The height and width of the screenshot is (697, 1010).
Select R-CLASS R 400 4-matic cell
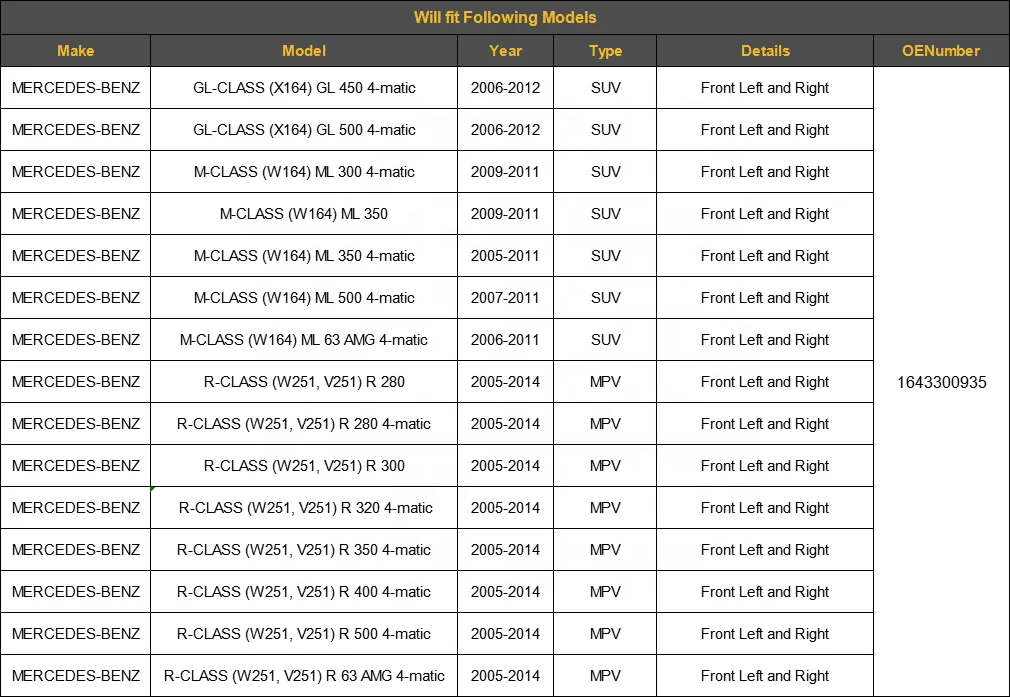coord(304,592)
